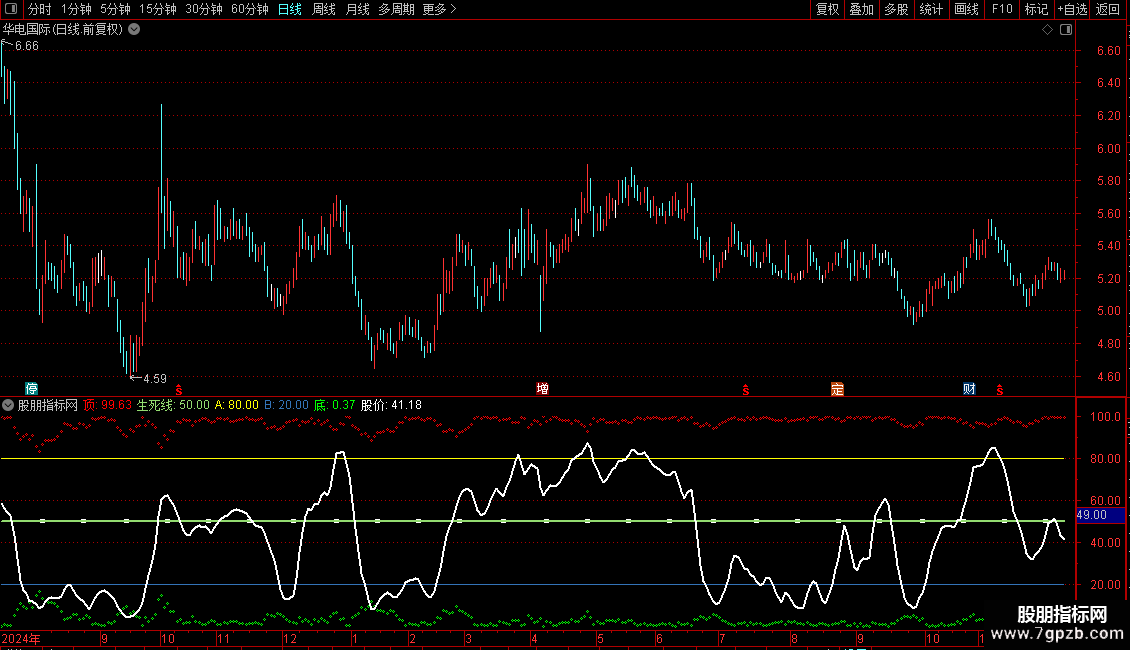This screenshot has width=1130, height=650.
Task: Click the red 增 event marker
Action: click(x=542, y=389)
